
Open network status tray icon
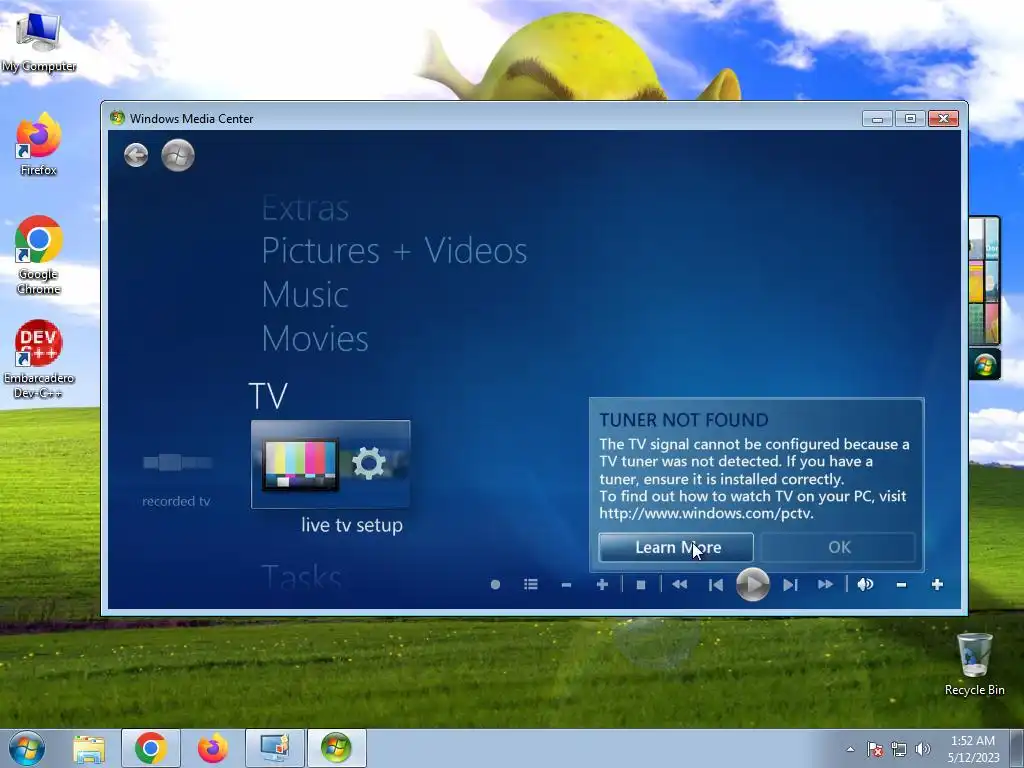[899, 749]
